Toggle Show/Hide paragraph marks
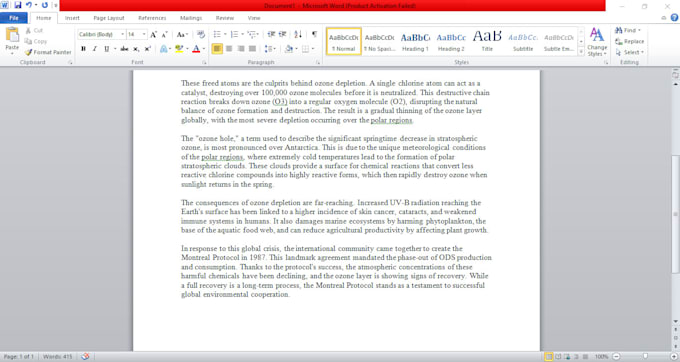 [x=314, y=34]
